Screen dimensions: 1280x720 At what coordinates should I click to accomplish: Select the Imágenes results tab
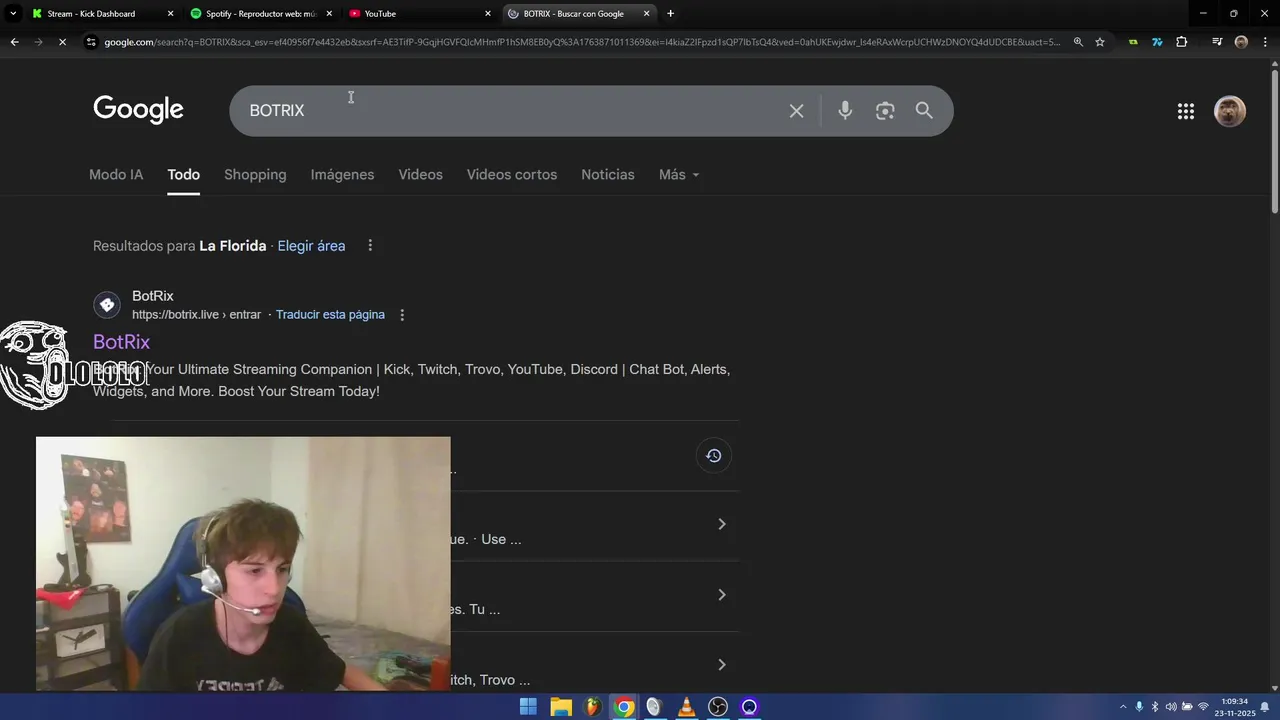[342, 175]
